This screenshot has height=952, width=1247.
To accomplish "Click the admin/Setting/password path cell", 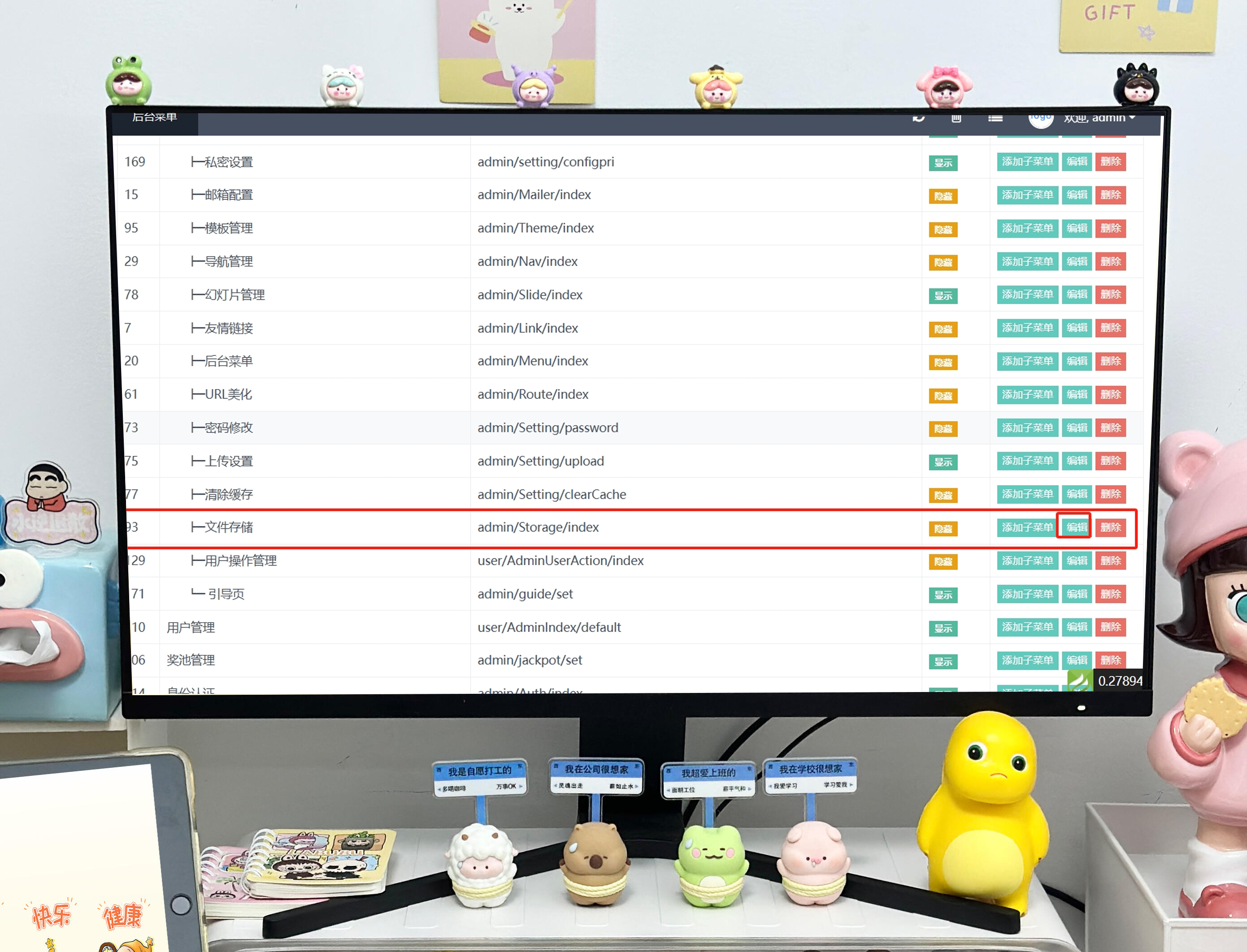I will tap(547, 428).
